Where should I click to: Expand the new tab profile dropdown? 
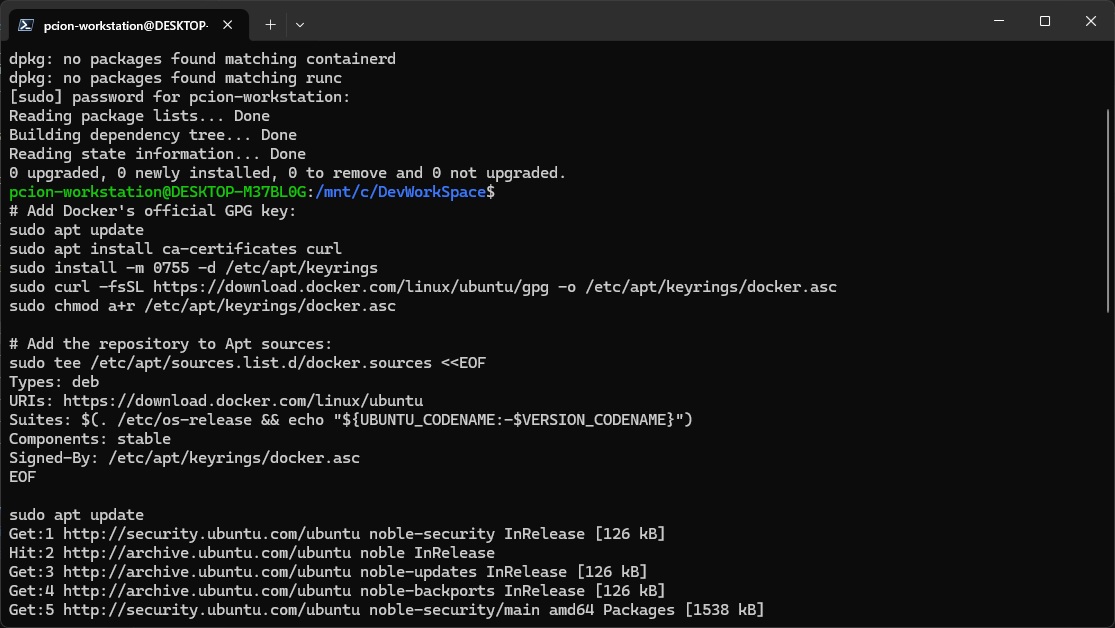(x=300, y=24)
